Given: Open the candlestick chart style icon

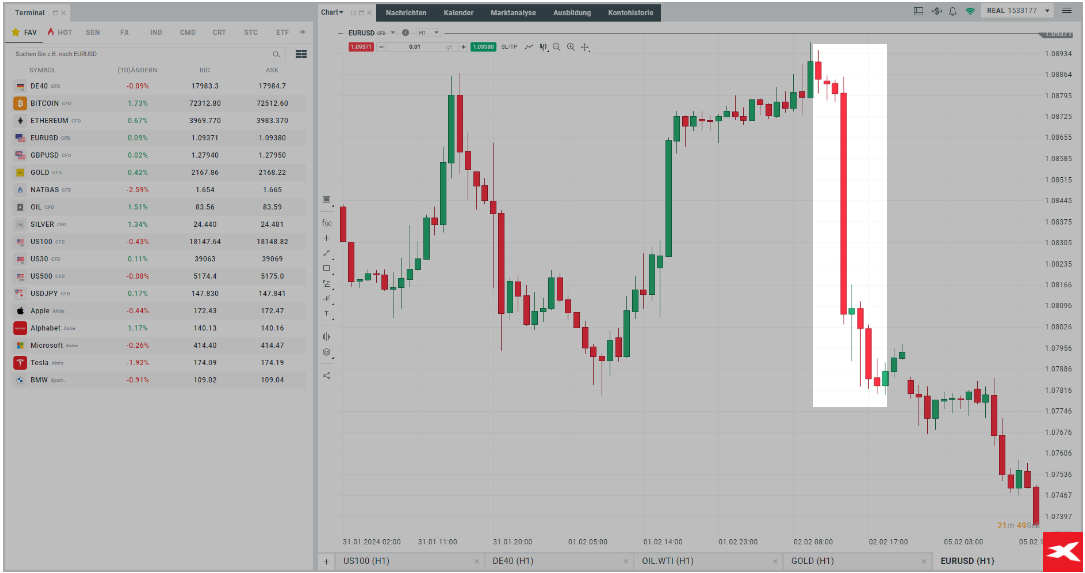Looking at the screenshot, I should pos(543,47).
